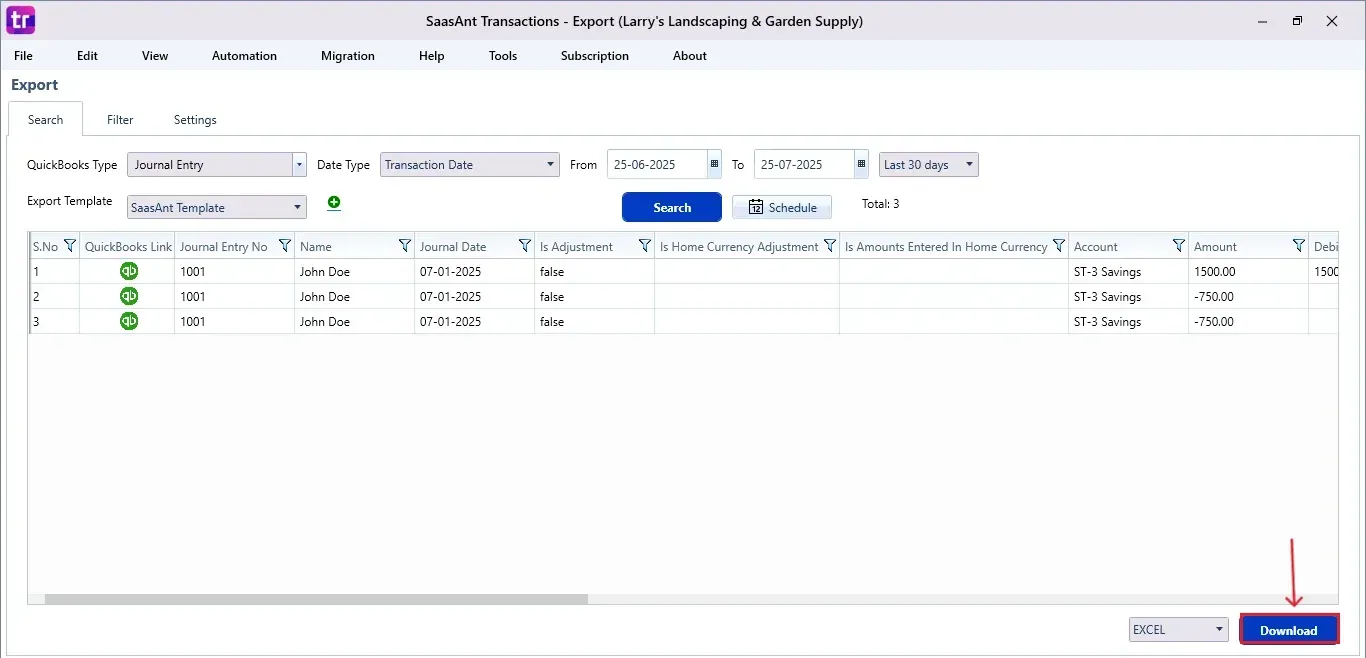Open QuickBooks link icon in row 2
The image size is (1366, 658).
128,296
